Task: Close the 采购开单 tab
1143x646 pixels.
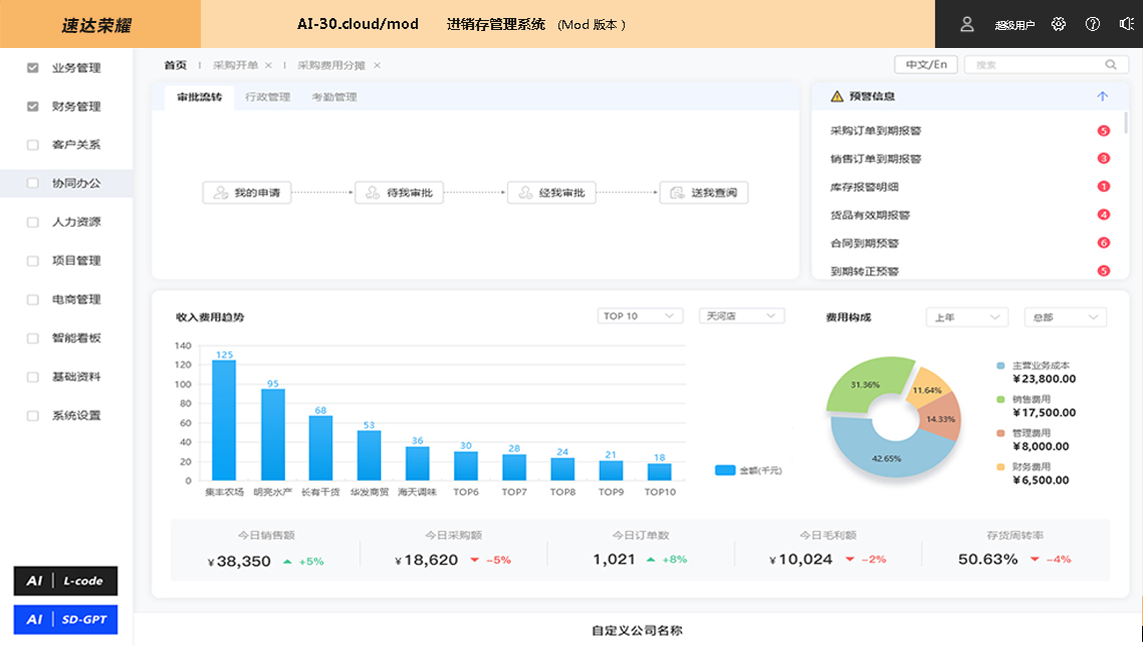Action: 268,66
